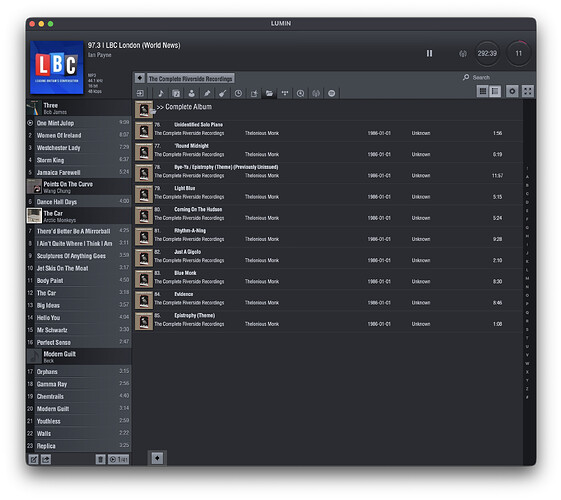The image size is (561, 500).
Task: Open the radio broadcast icon in toolbar
Action: point(316,93)
